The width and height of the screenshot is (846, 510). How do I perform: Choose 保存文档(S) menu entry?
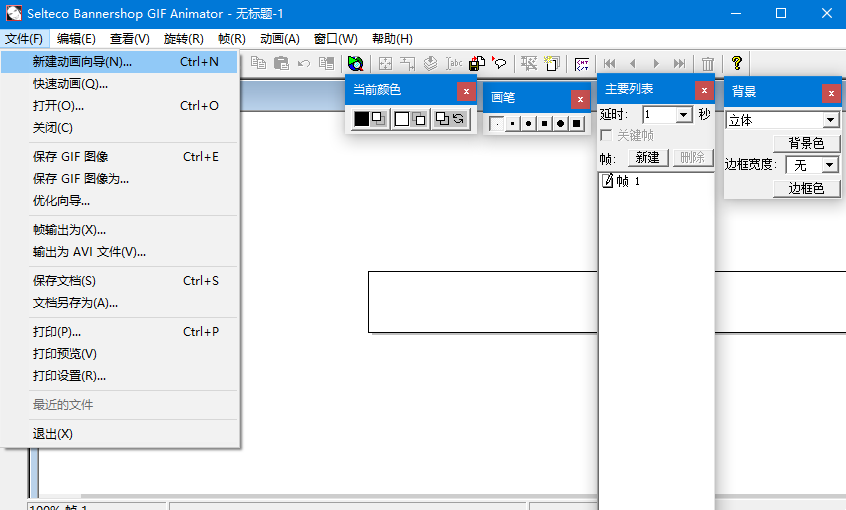click(119, 281)
